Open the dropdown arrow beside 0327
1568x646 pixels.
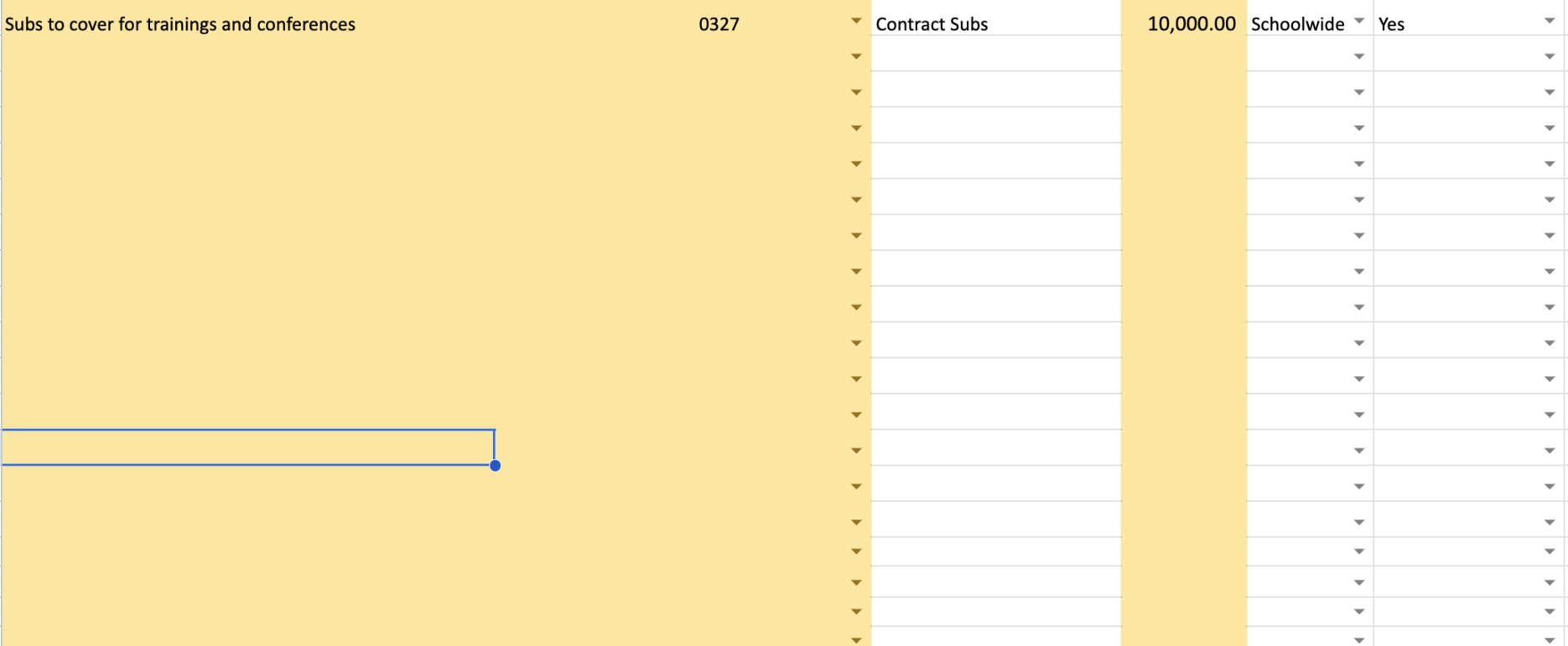tap(856, 20)
